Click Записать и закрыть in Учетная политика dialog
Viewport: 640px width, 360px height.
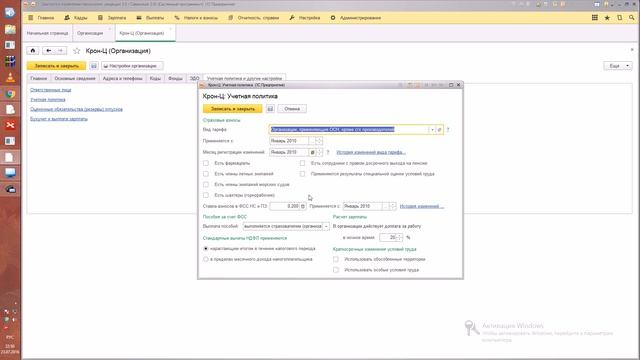click(x=233, y=109)
